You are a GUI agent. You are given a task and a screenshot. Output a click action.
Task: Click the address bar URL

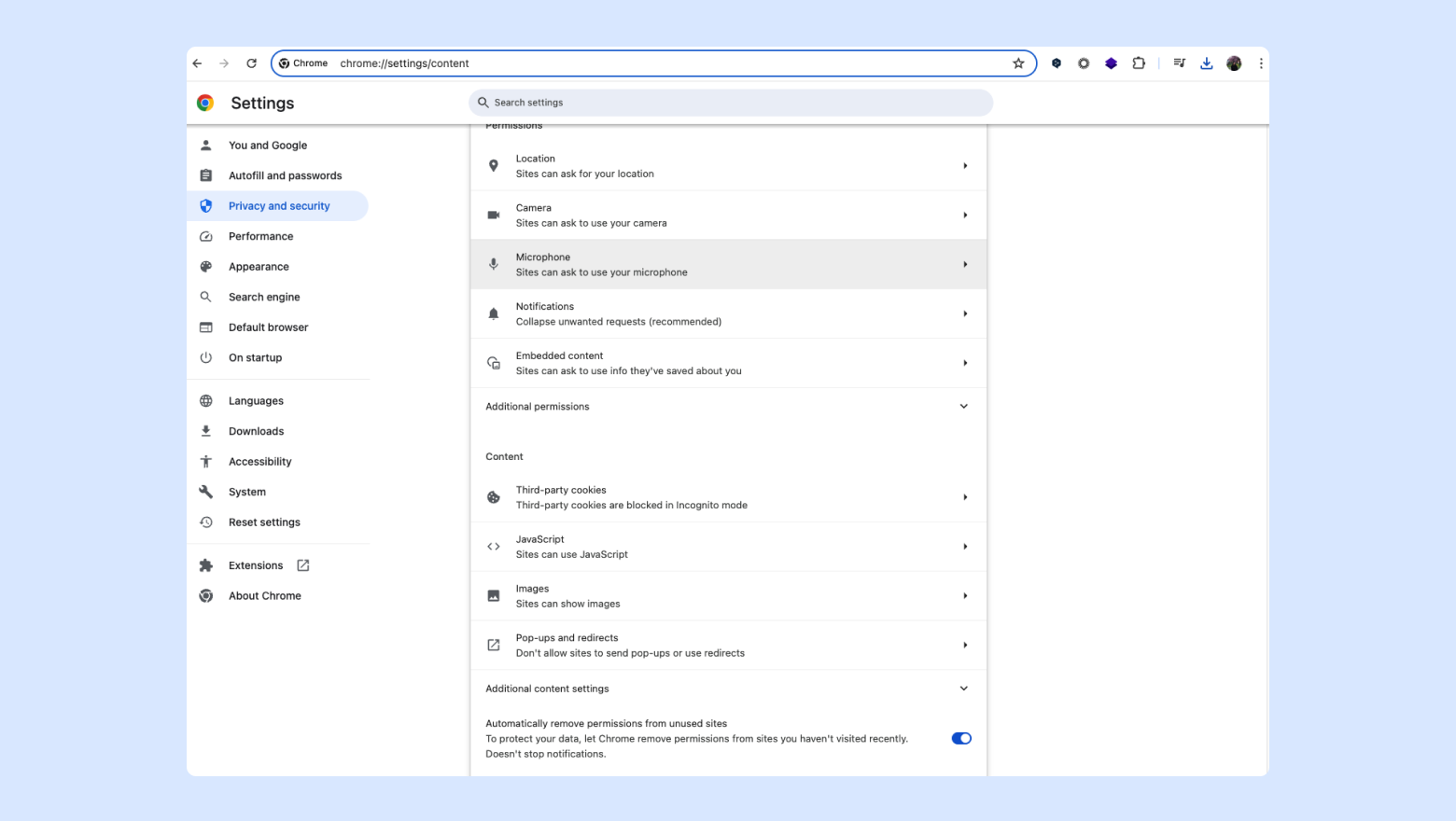[x=405, y=63]
